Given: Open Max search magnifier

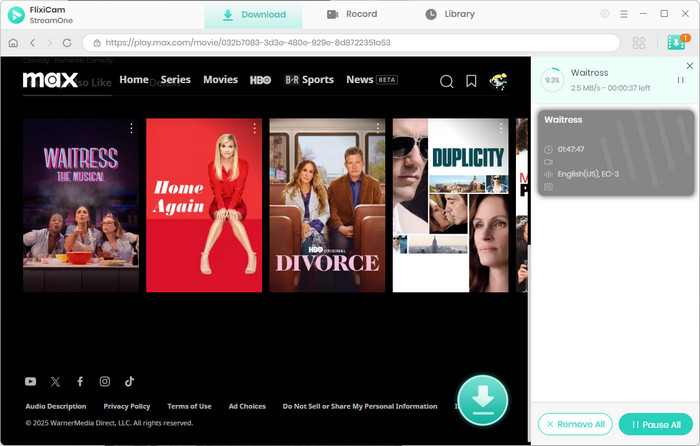Looking at the screenshot, I should (446, 81).
